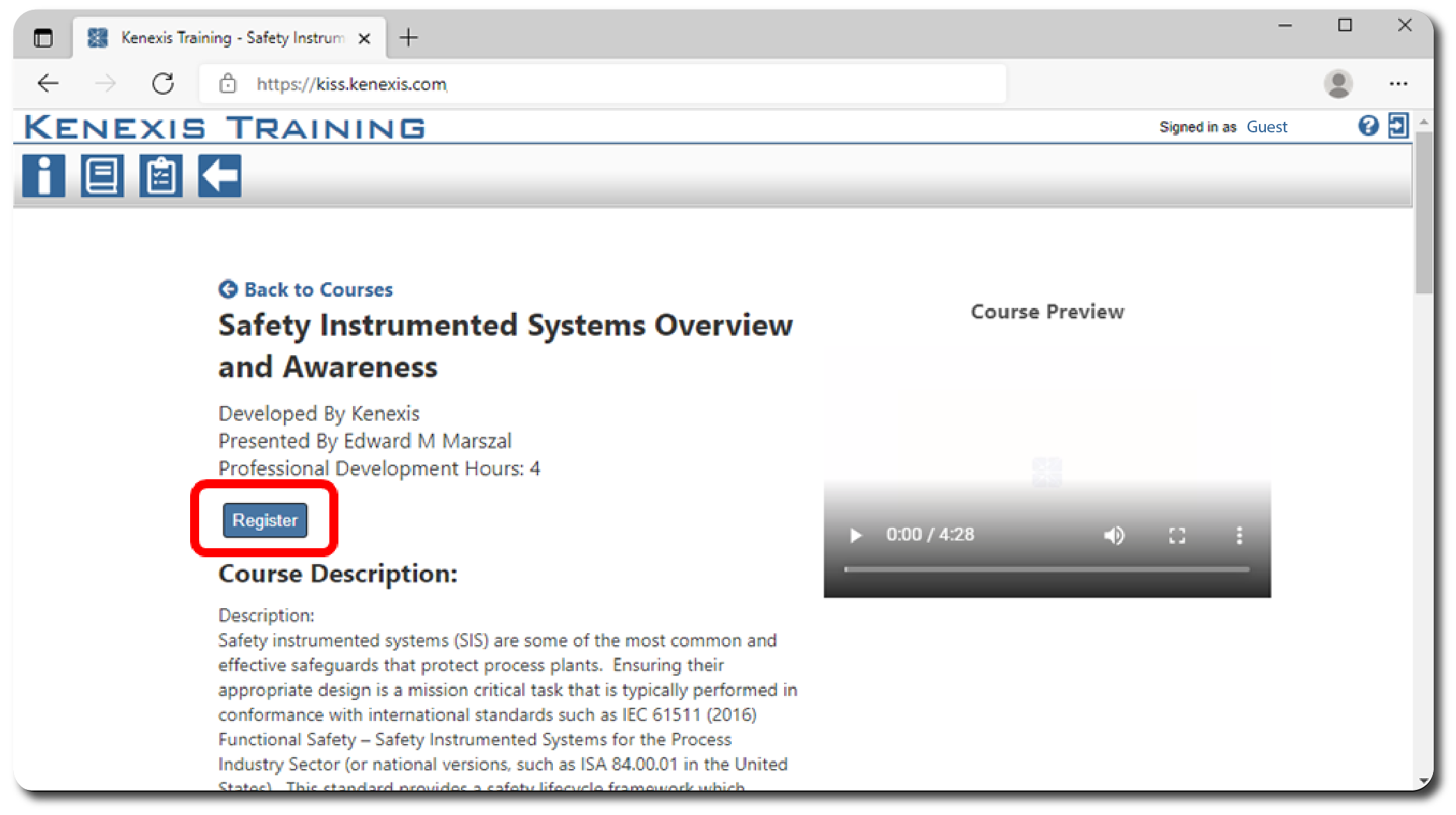Open a new browser tab
Image resolution: width=1456 pixels, height=815 pixels.
point(409,38)
